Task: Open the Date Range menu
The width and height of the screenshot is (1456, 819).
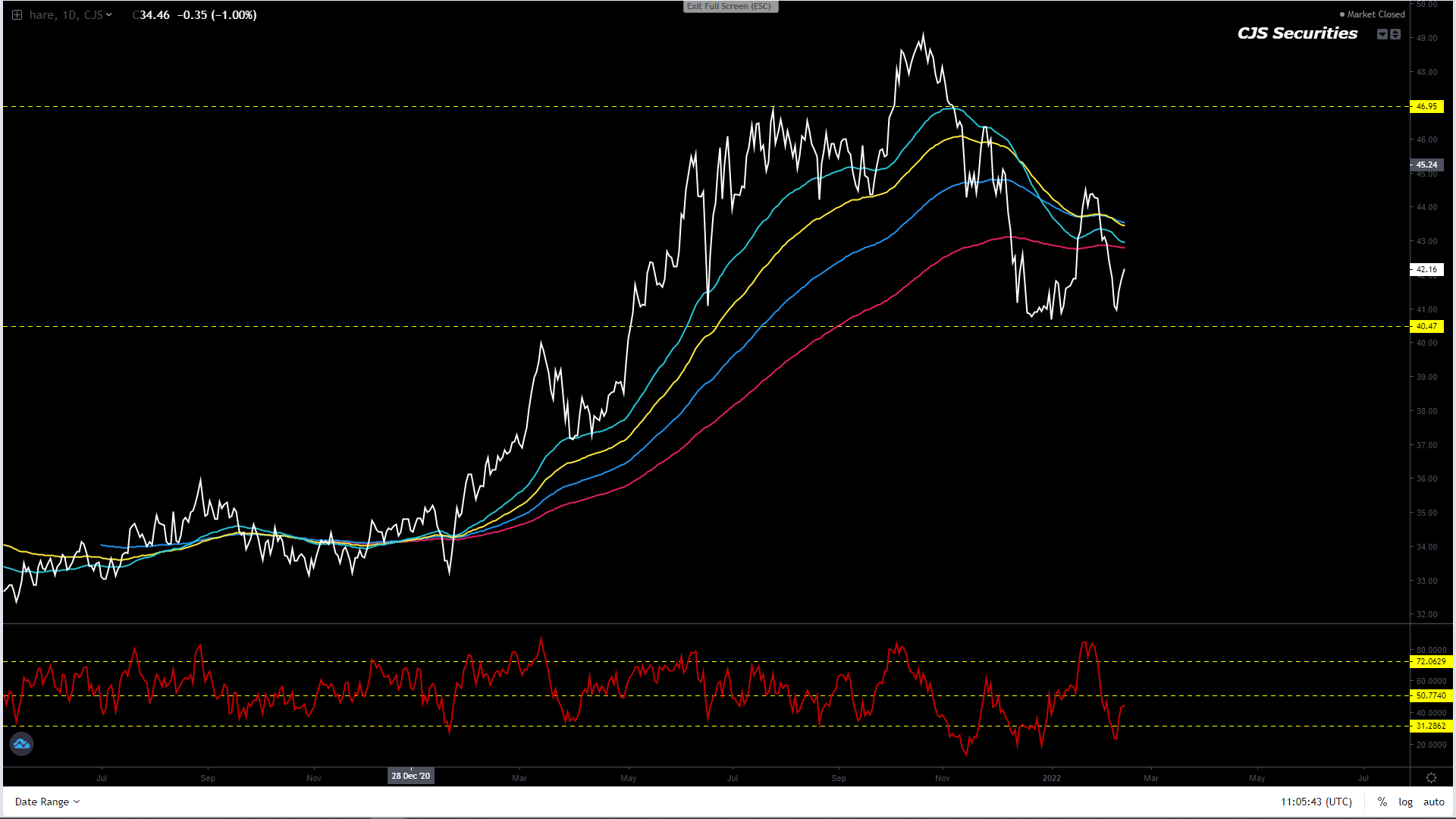Action: pos(47,802)
